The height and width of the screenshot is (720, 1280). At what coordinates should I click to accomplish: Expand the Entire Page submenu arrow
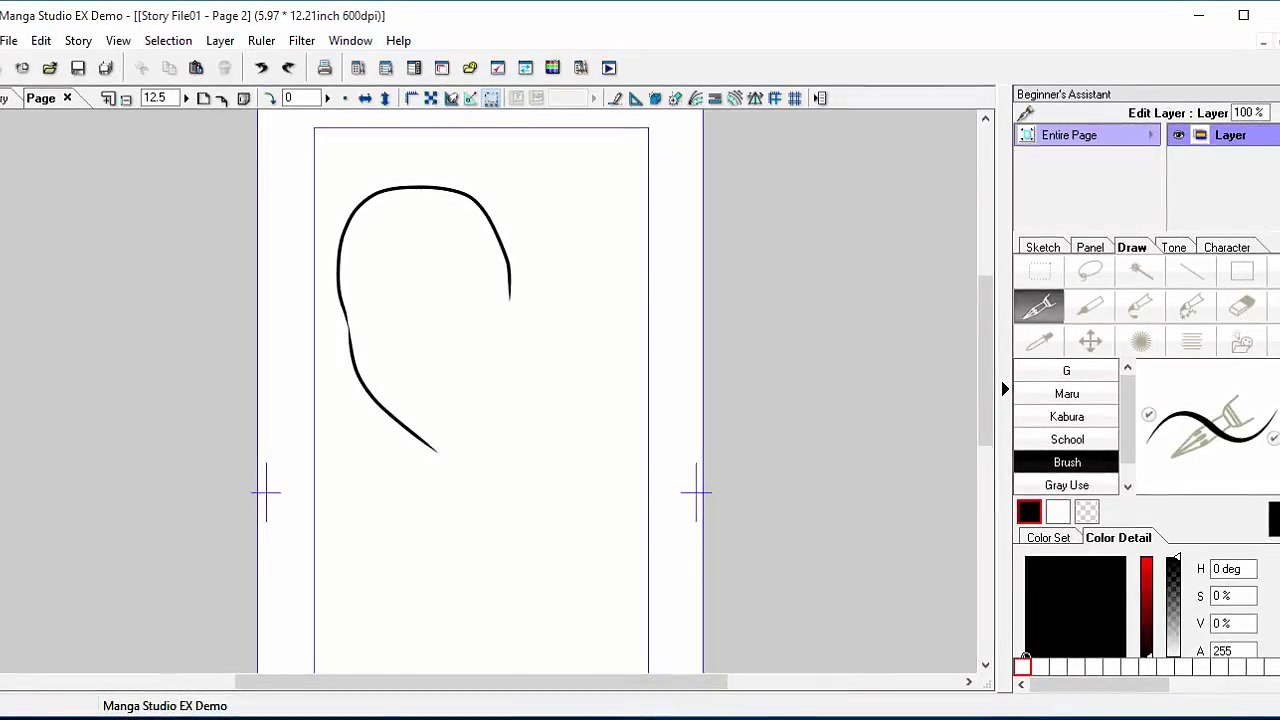click(1151, 135)
